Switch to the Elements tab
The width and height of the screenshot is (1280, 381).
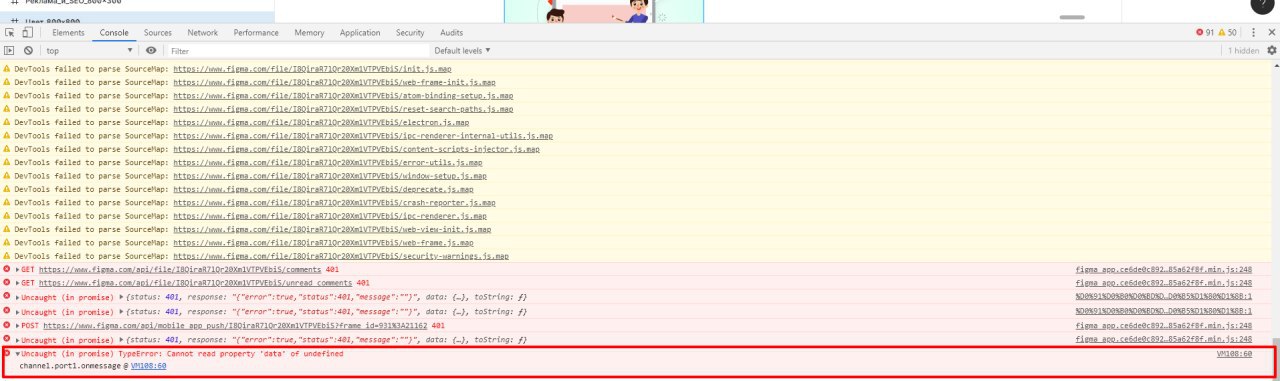tap(68, 33)
